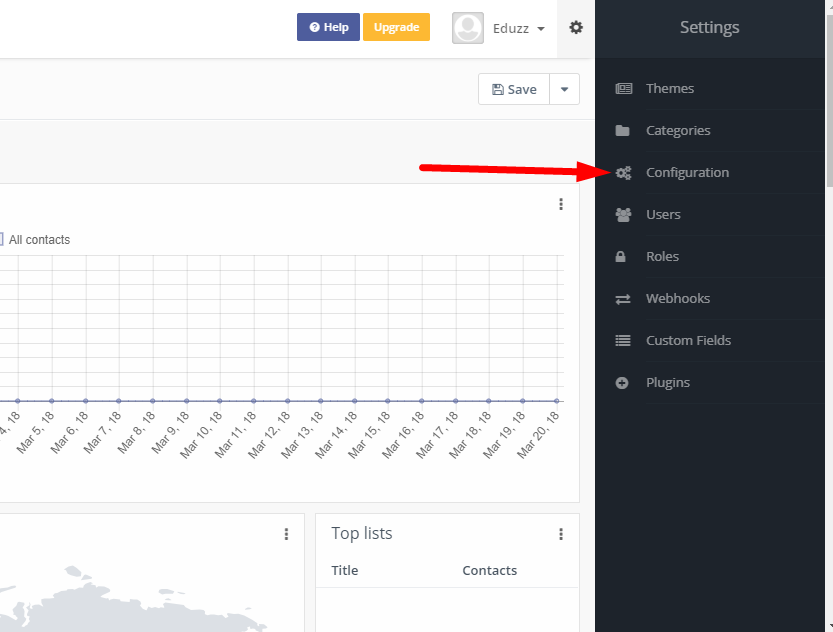Click the Webhooks arrows icon

click(623, 299)
